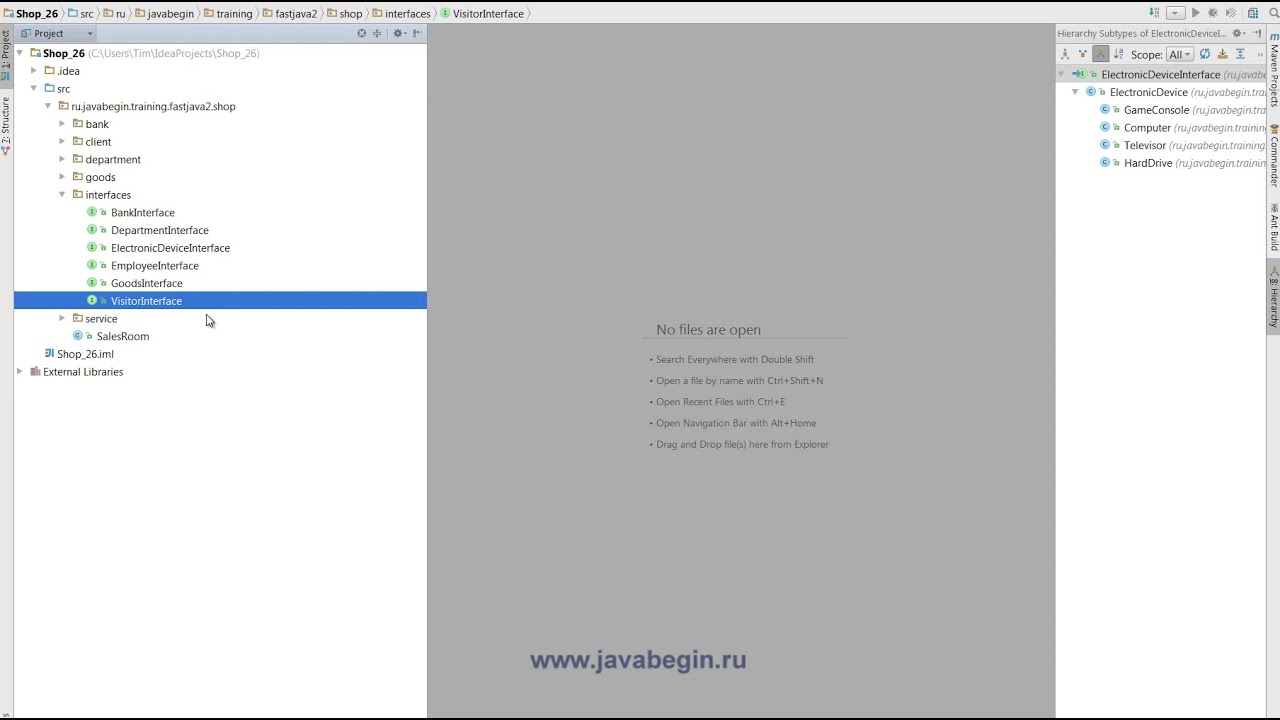Select Computer in Hierarchy panel
Viewport: 1280px width, 720px height.
click(x=1147, y=128)
